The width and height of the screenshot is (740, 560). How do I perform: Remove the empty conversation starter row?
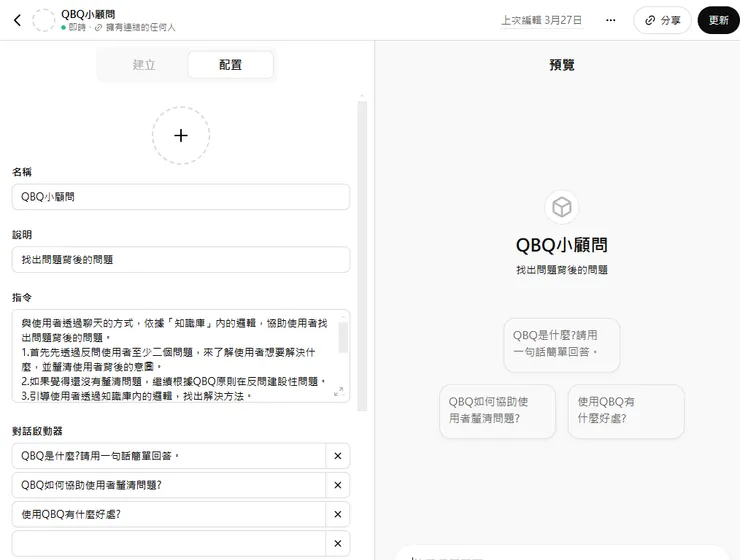(338, 543)
